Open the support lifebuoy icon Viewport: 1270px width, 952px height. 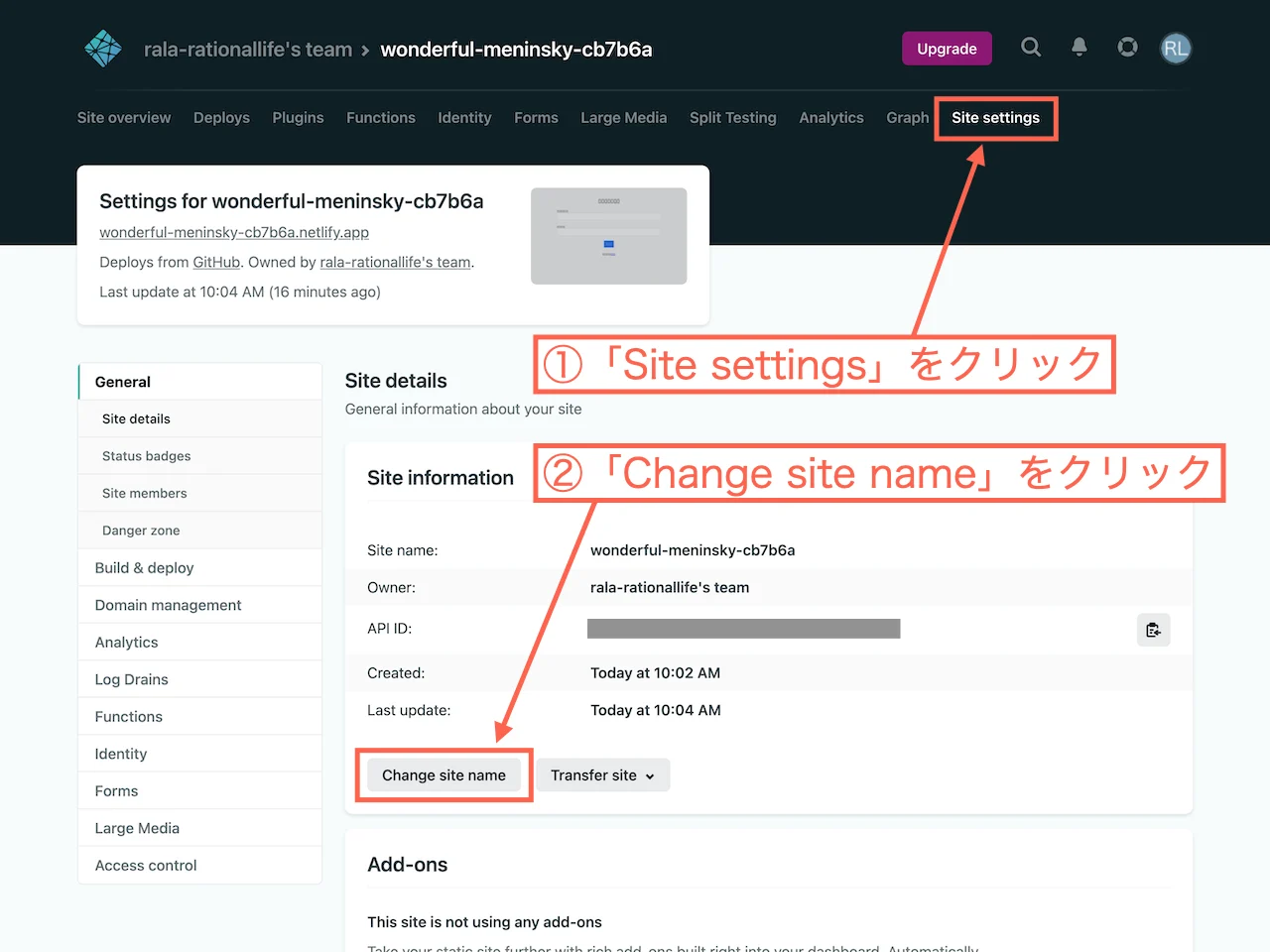pos(1127,48)
